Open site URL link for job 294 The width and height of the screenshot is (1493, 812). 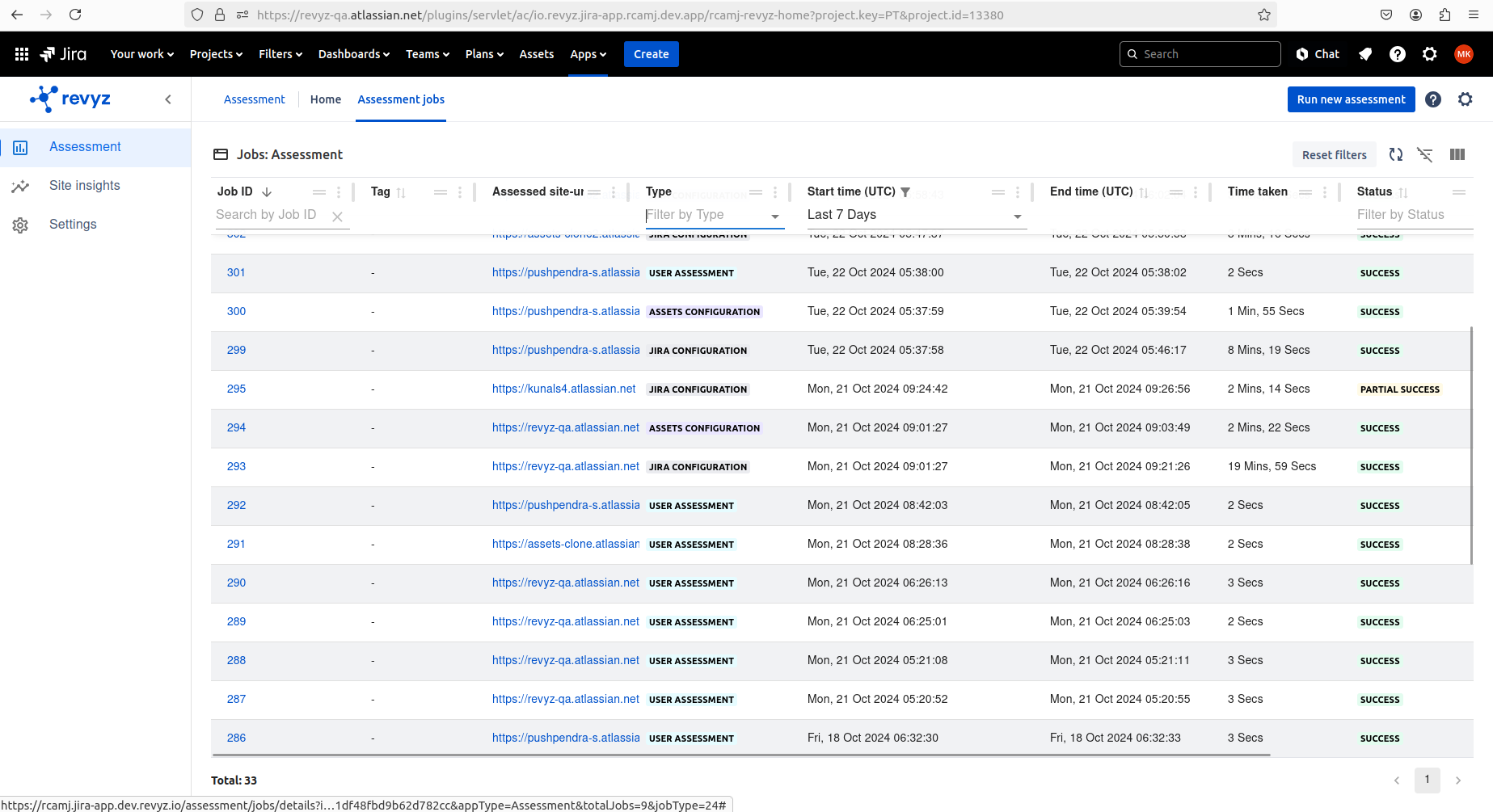(566, 428)
